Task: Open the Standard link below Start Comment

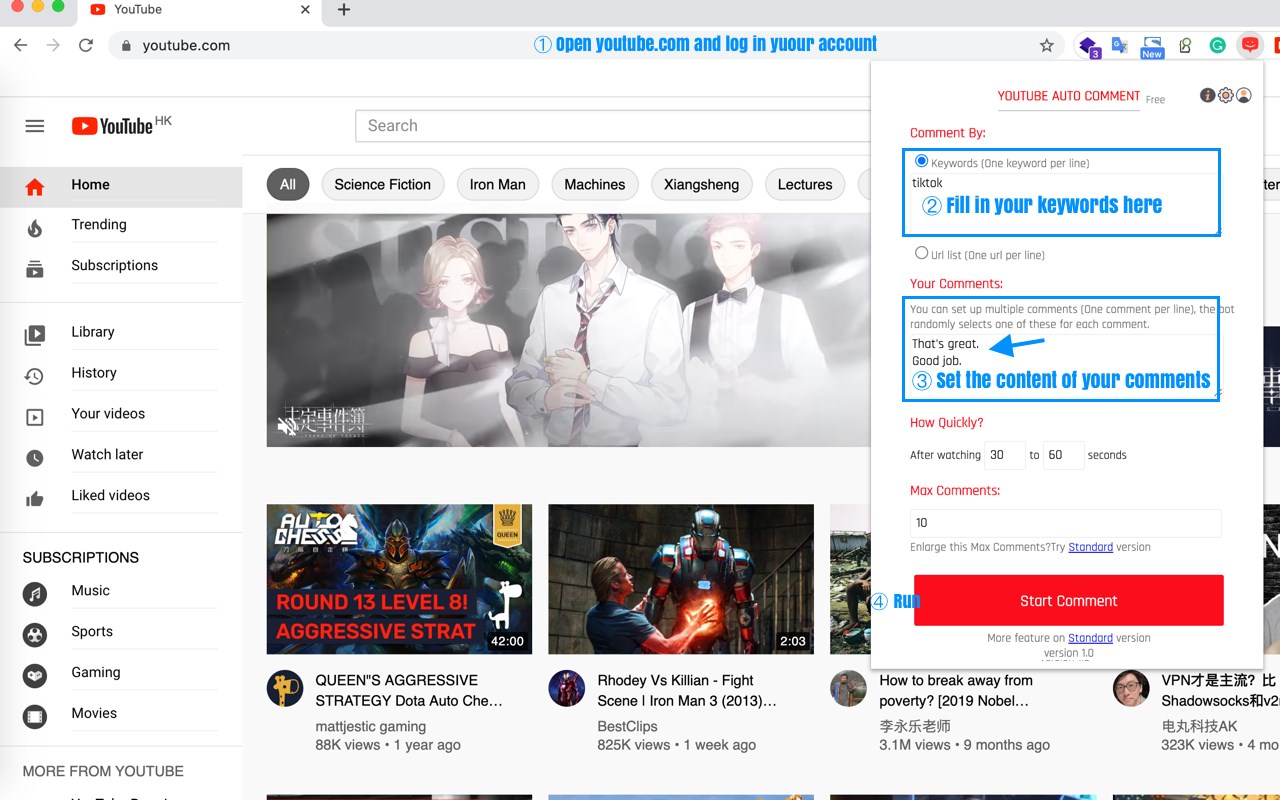Action: pos(1090,638)
